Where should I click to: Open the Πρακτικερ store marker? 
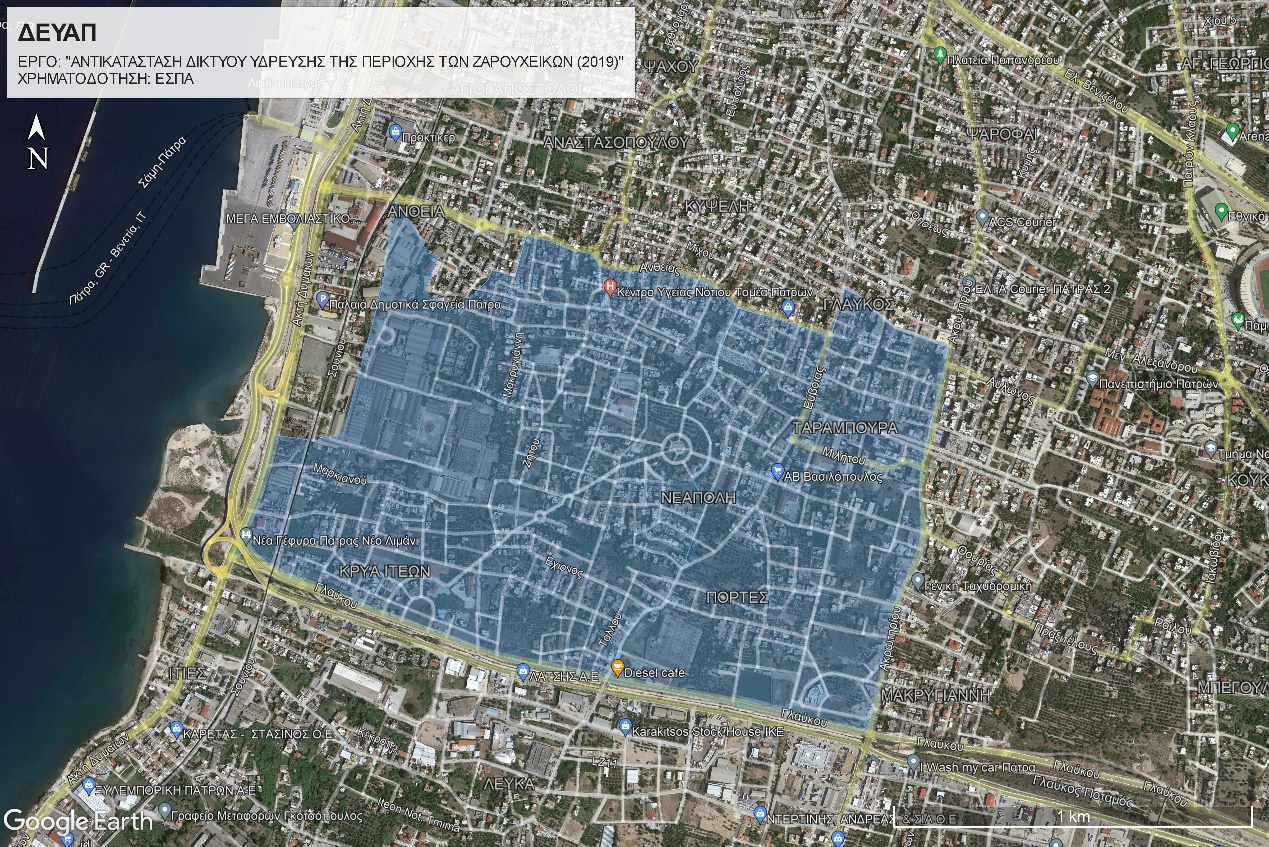tap(395, 132)
